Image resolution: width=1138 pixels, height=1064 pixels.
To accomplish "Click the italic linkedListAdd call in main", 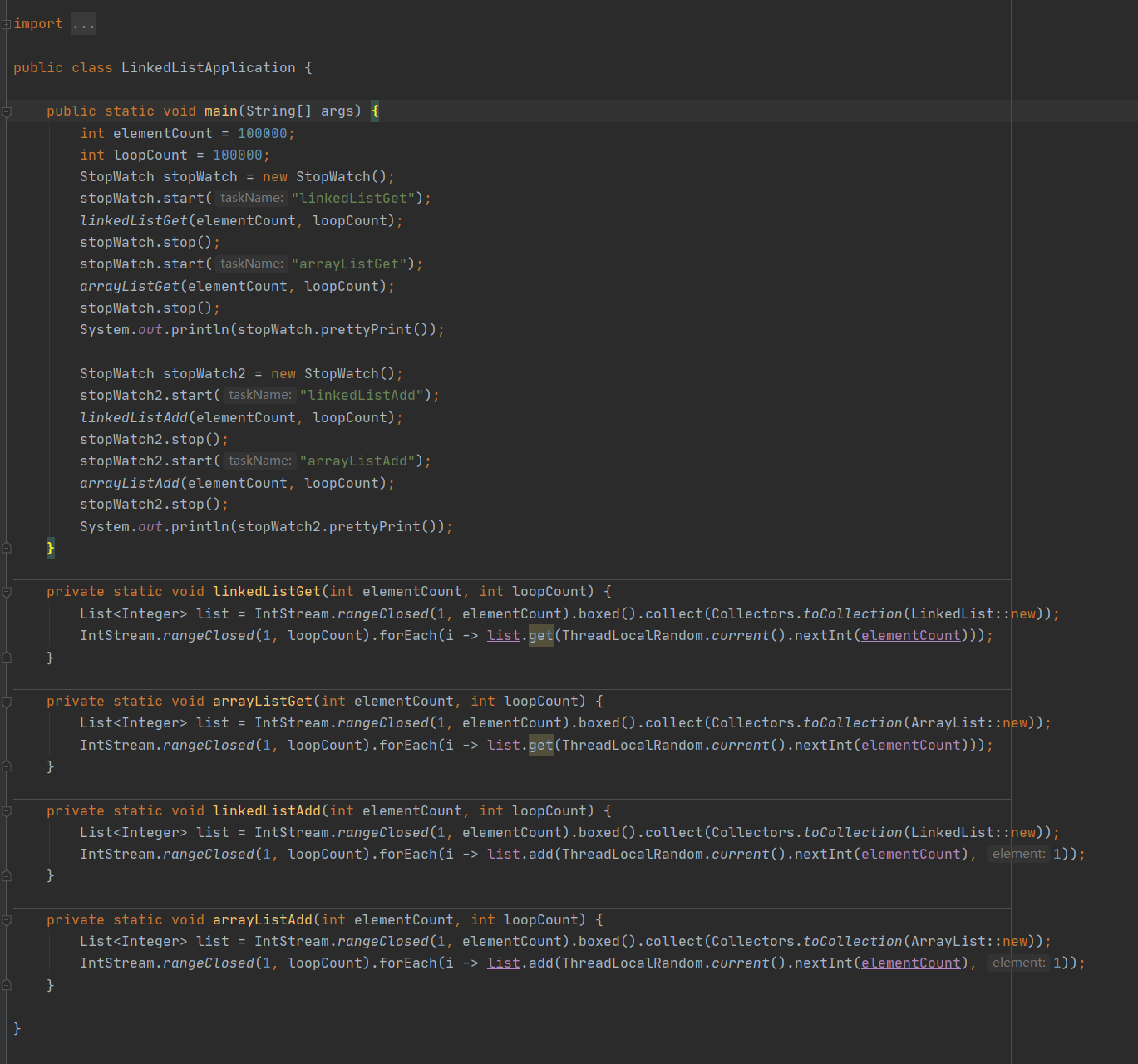I will [134, 418].
